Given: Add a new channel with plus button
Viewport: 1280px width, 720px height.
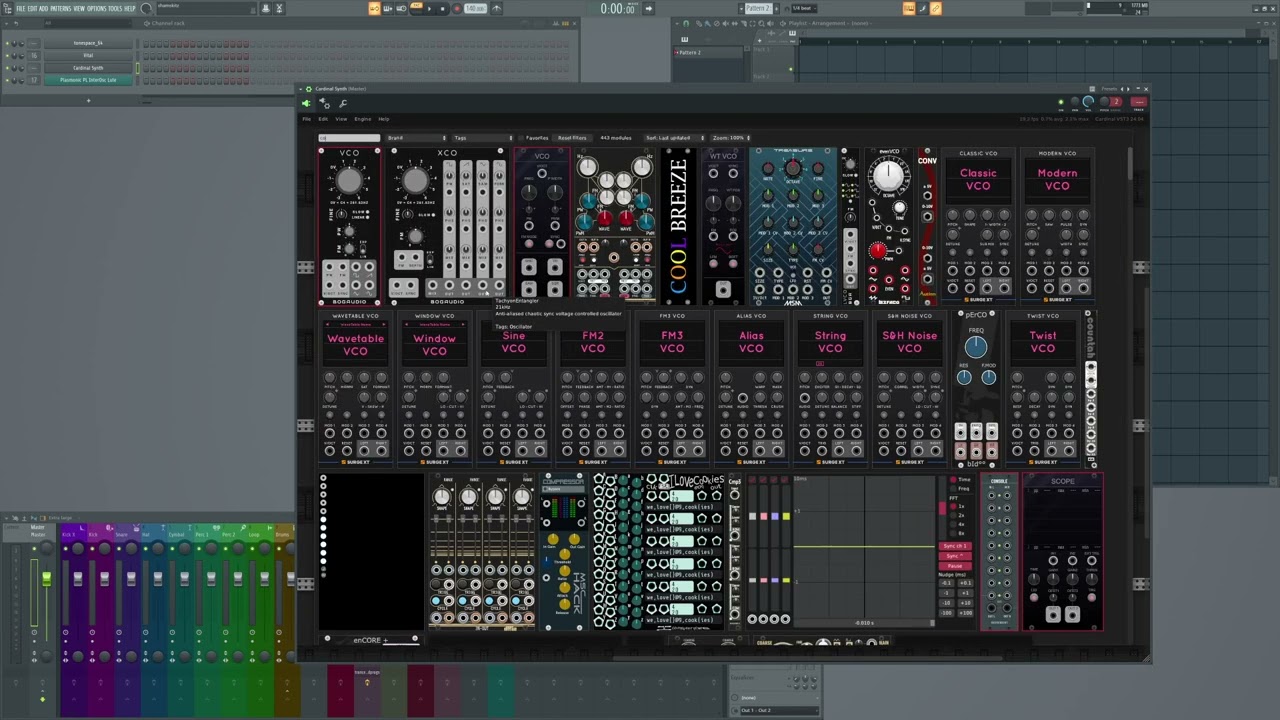Looking at the screenshot, I should click(x=88, y=100).
